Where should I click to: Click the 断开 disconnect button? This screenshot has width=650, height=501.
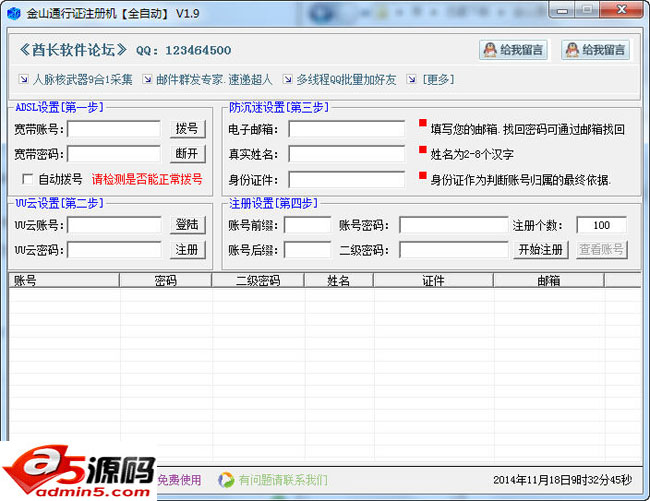click(187, 154)
